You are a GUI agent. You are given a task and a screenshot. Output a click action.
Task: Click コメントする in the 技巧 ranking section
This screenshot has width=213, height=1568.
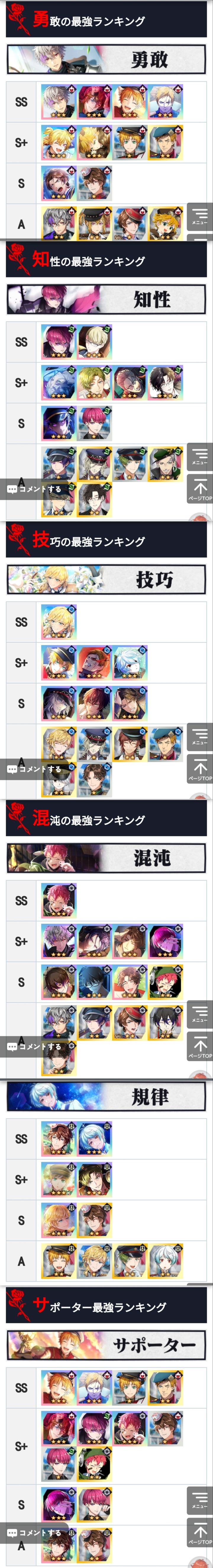(34, 769)
